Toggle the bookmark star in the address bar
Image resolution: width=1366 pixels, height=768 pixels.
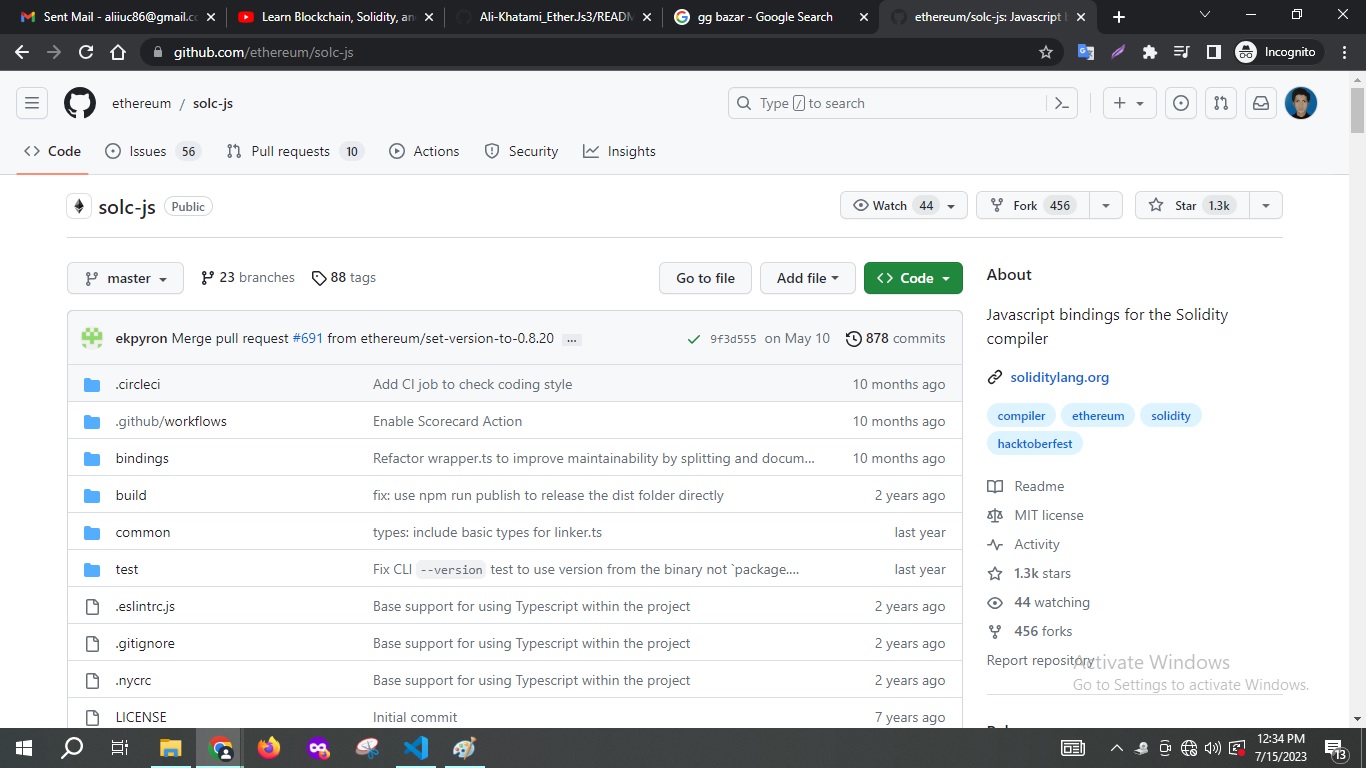pos(1044,52)
